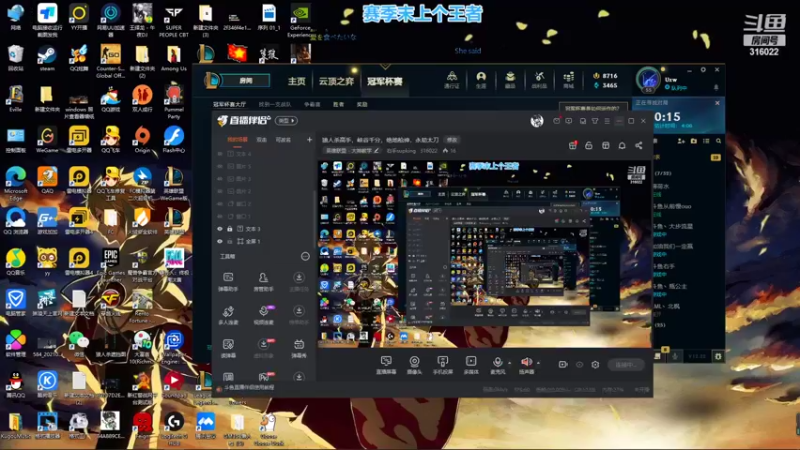Screen dimensions: 800x450
Task: Click the 修改 title edit button
Action: (452, 139)
